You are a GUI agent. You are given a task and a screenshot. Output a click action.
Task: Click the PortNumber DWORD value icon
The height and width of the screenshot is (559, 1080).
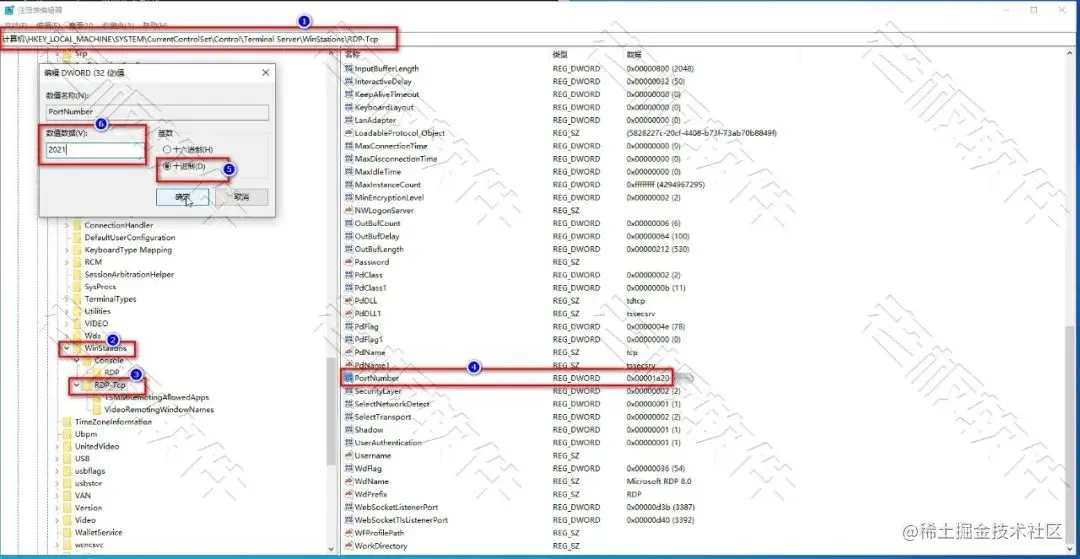coord(349,378)
